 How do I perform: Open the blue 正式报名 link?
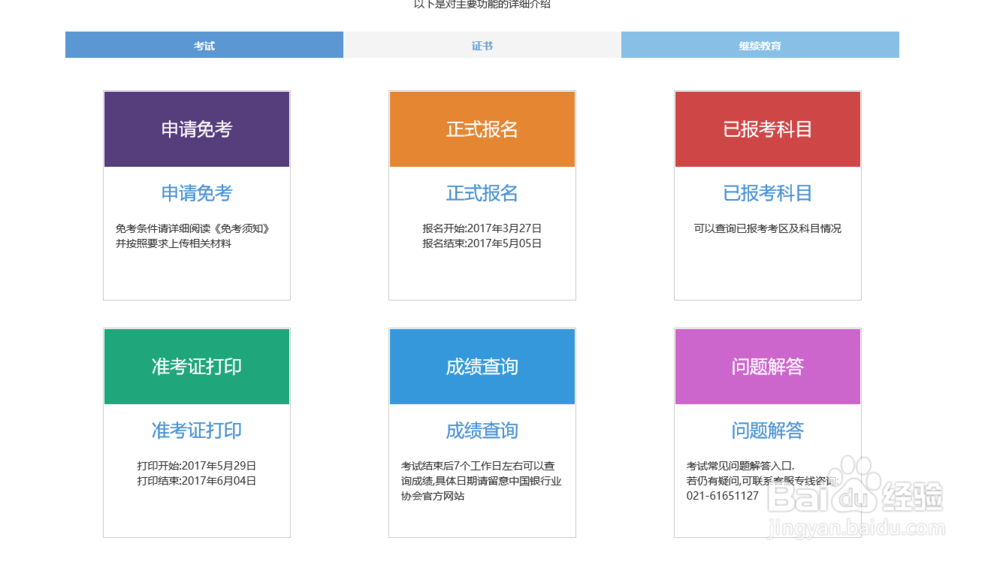482,193
